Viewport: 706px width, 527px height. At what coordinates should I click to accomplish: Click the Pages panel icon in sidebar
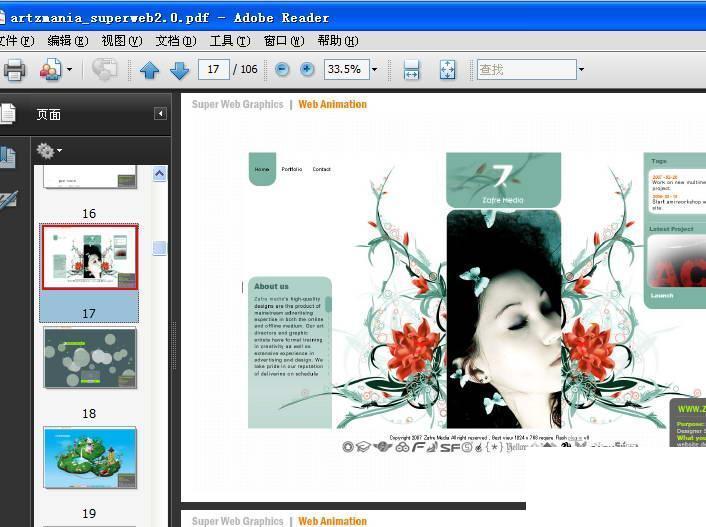[x=8, y=114]
